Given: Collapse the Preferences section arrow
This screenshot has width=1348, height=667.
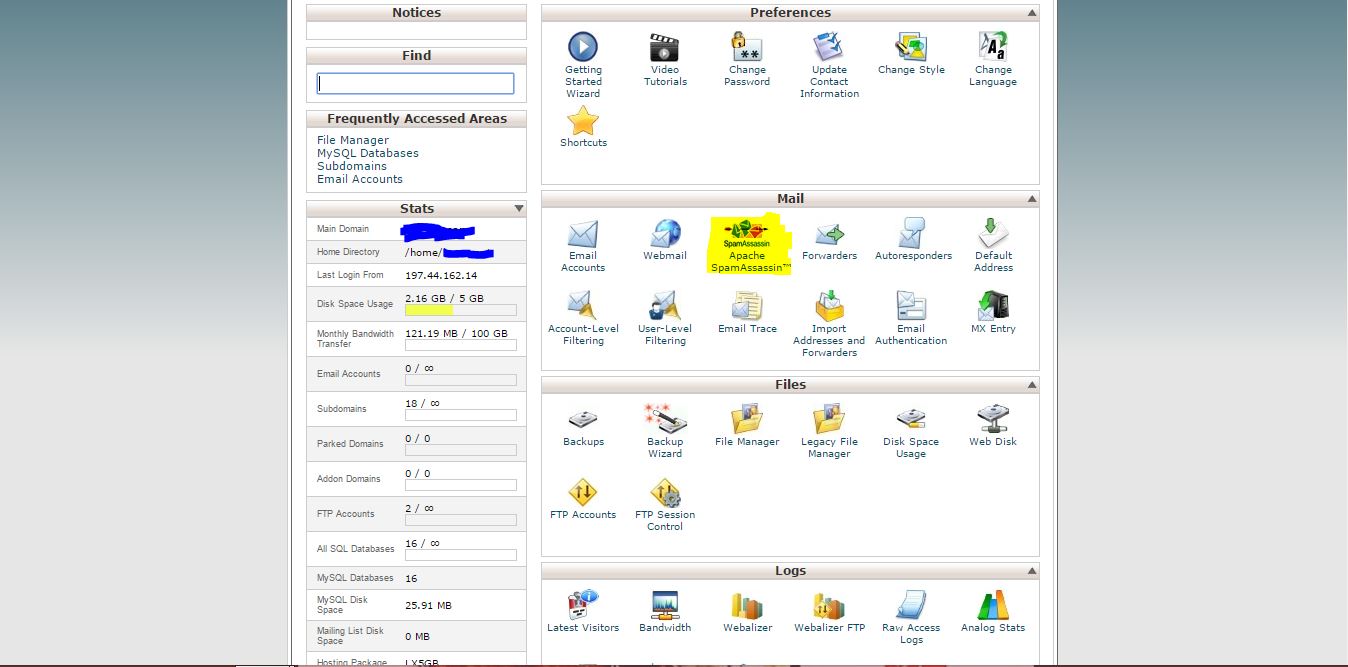Looking at the screenshot, I should [1031, 13].
